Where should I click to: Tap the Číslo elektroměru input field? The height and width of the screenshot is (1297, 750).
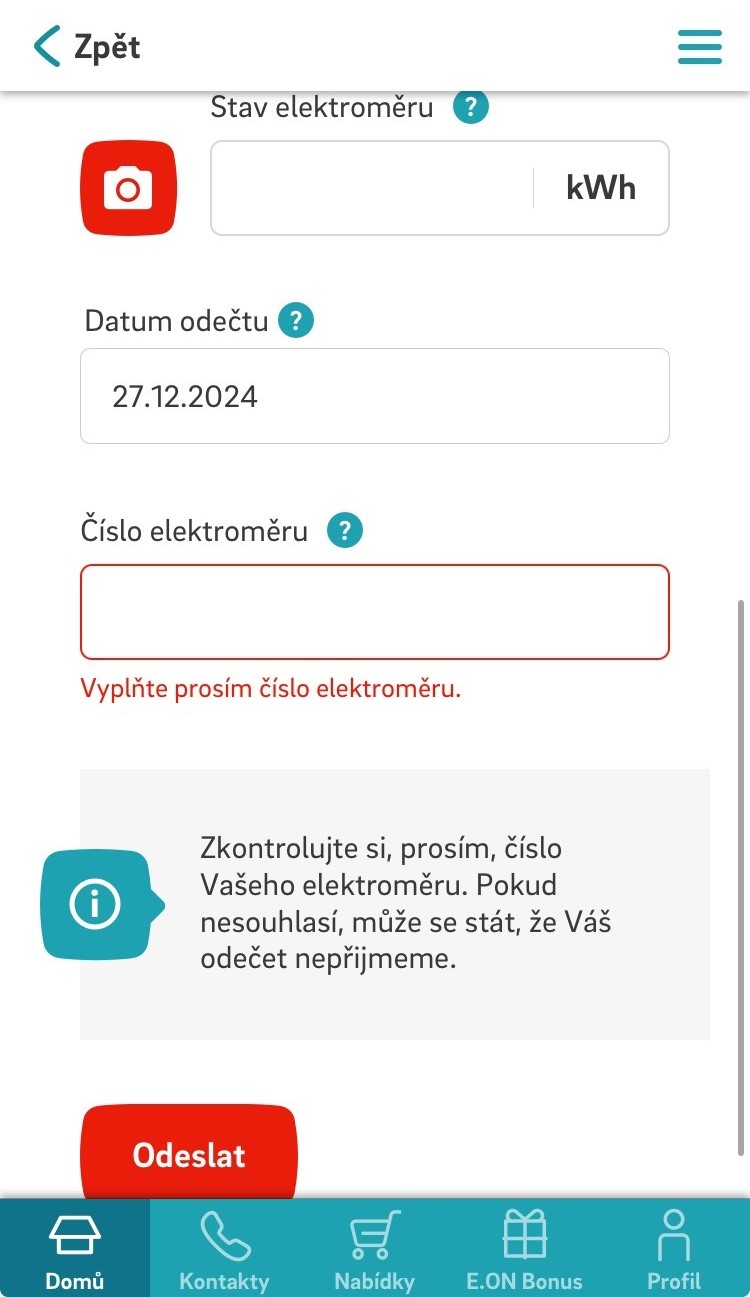[x=375, y=611]
